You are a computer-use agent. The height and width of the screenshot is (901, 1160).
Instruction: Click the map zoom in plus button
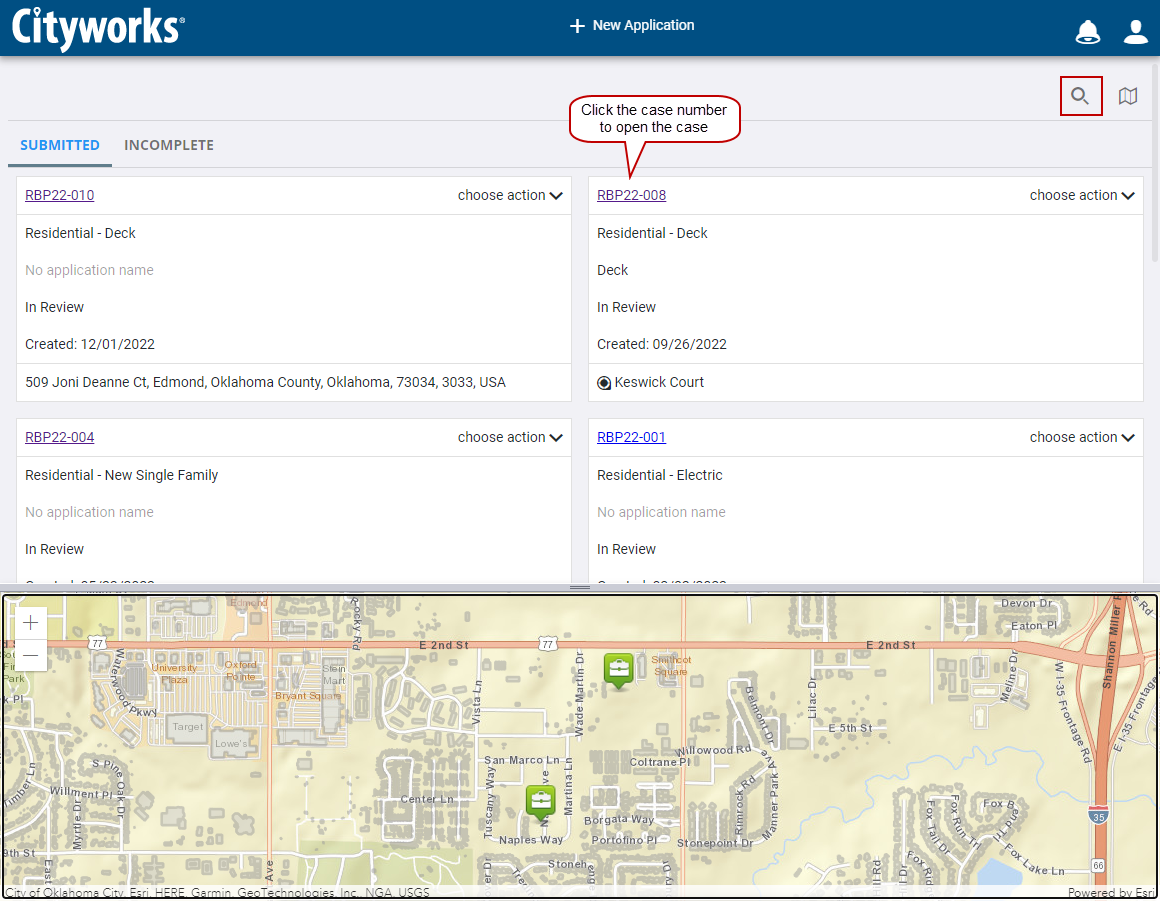[30, 622]
